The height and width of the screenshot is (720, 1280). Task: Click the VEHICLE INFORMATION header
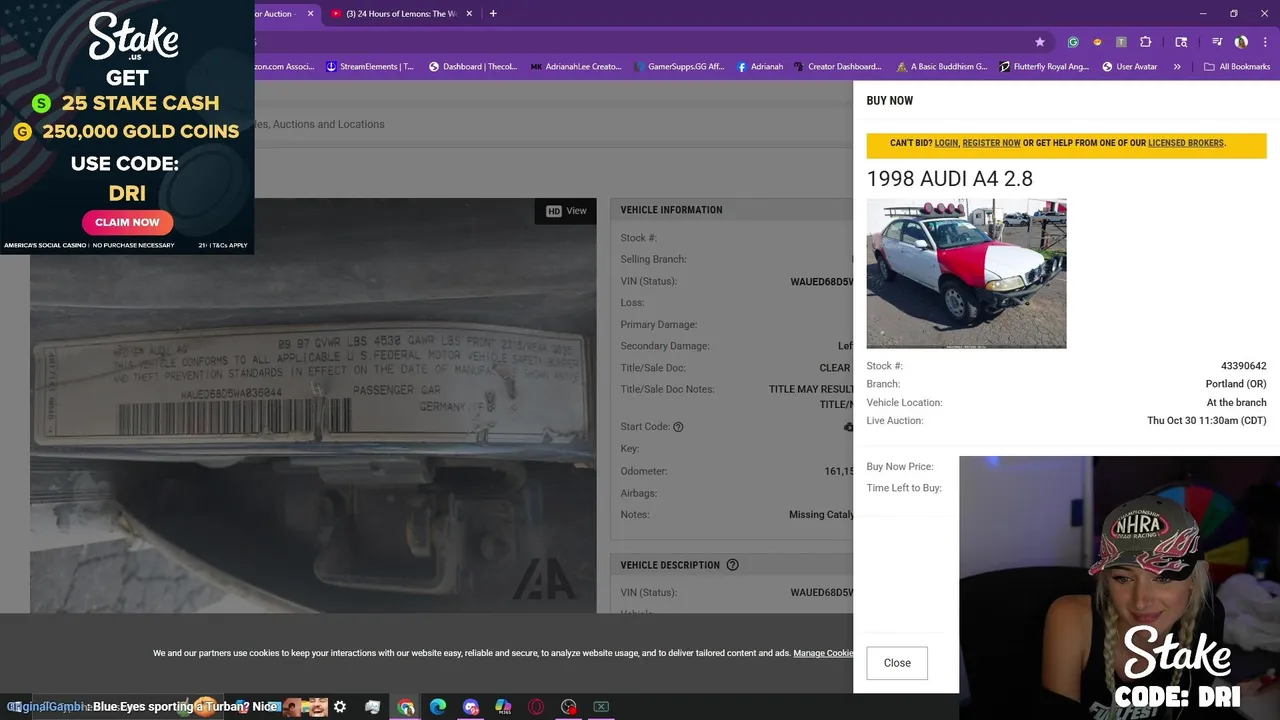(671, 210)
